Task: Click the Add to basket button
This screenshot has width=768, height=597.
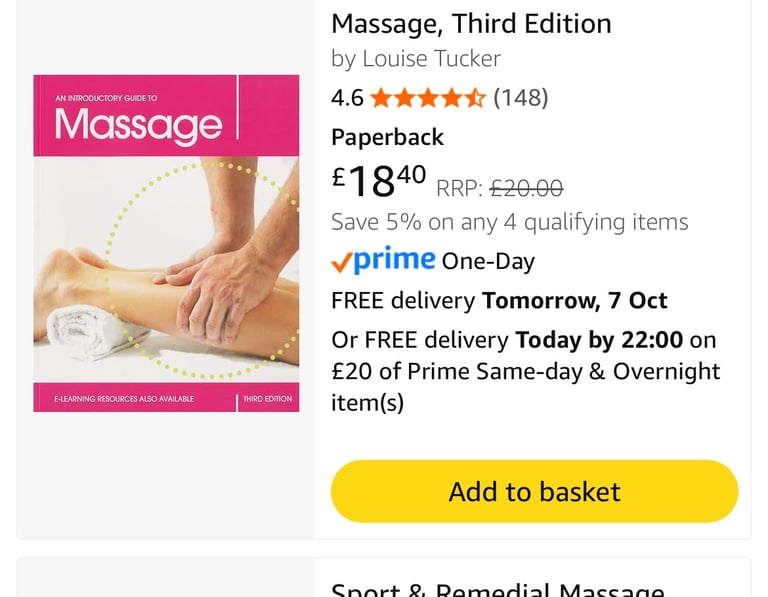Action: click(534, 491)
